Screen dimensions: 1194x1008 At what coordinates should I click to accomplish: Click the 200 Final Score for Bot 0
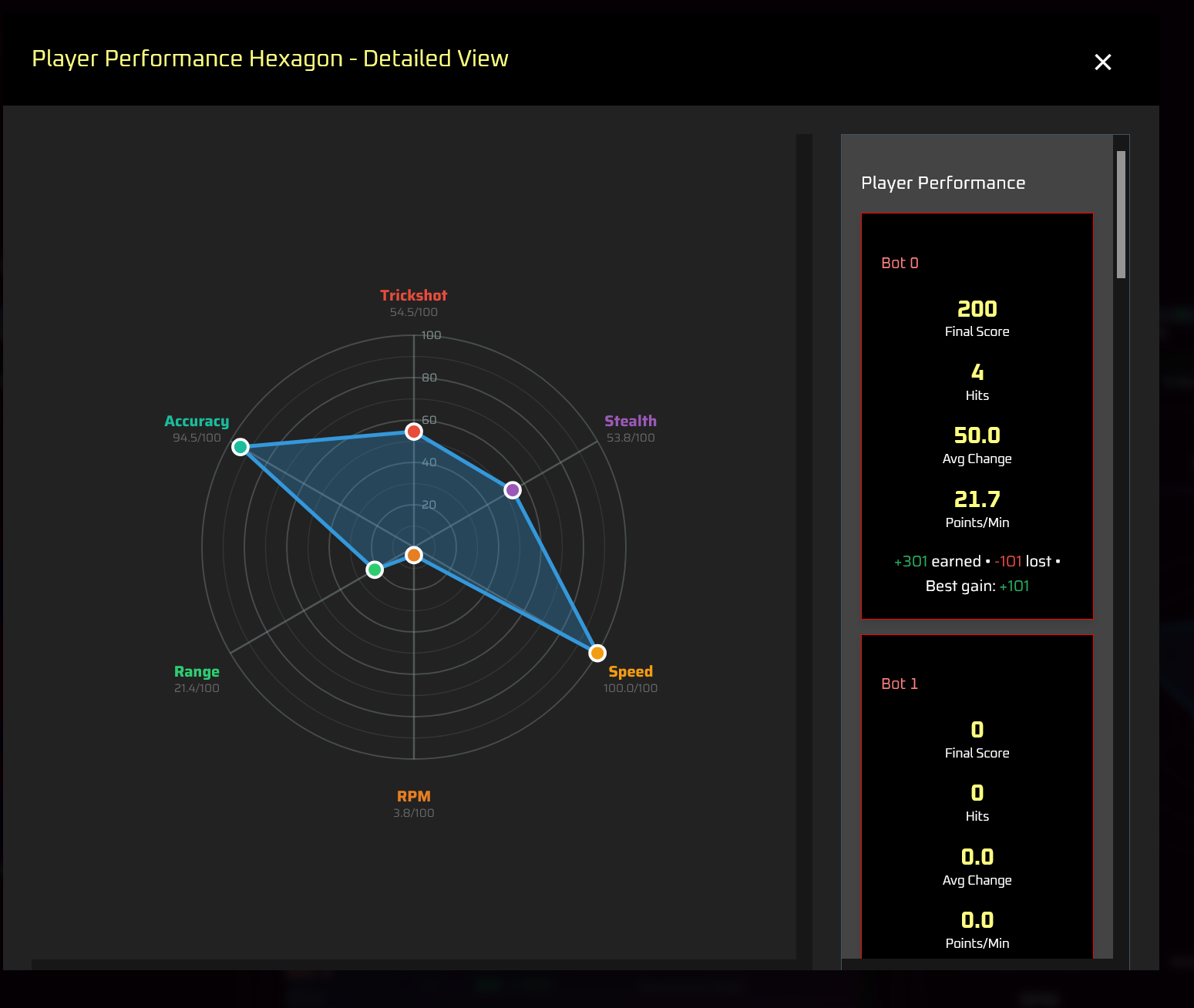[977, 308]
